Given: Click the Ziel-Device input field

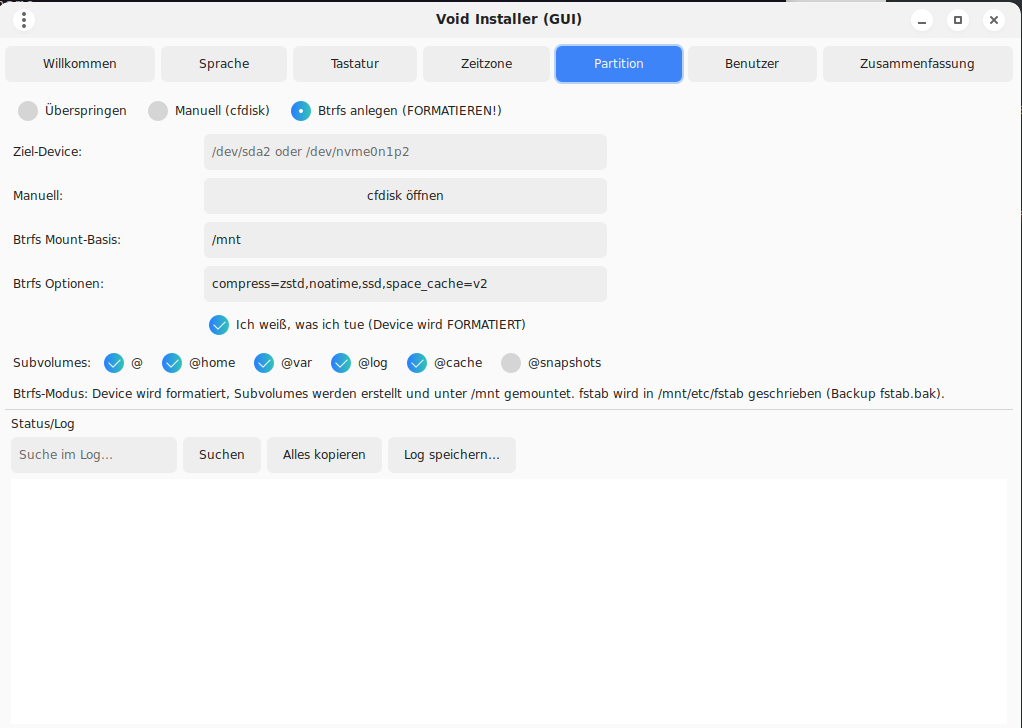Looking at the screenshot, I should point(405,152).
